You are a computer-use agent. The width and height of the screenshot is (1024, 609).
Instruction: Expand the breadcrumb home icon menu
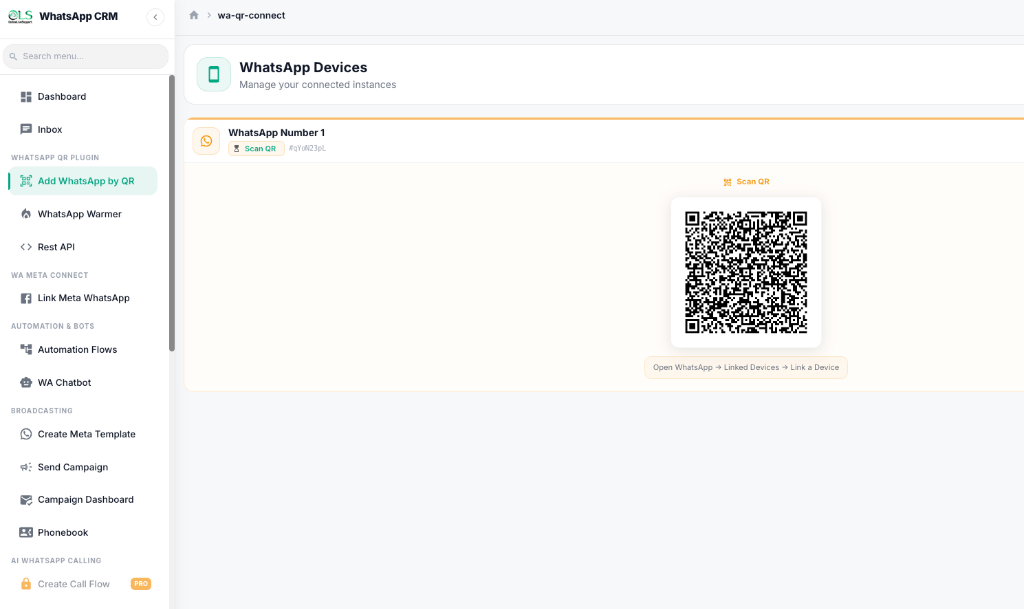(x=191, y=15)
